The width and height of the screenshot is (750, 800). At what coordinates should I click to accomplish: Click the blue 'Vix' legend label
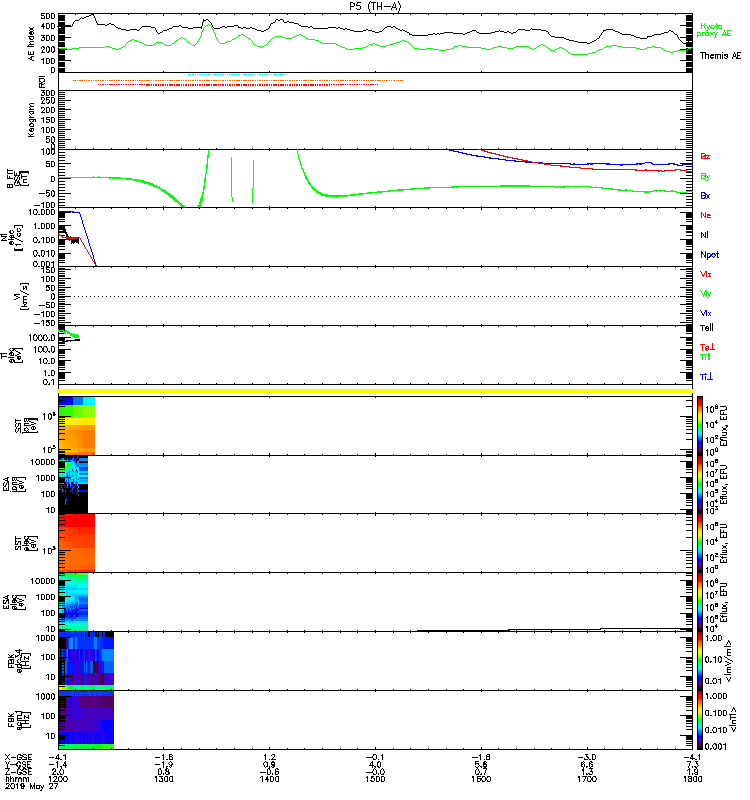click(706, 313)
